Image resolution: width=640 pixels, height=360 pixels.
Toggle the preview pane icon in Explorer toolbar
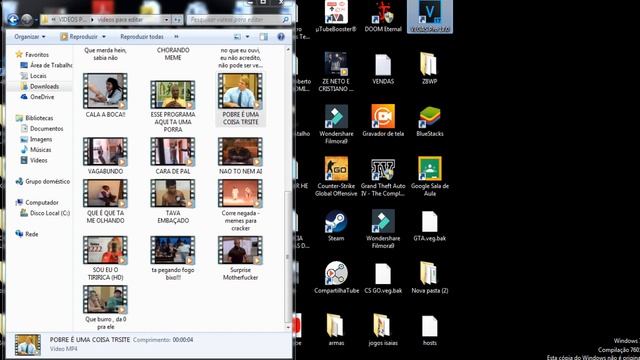point(264,37)
